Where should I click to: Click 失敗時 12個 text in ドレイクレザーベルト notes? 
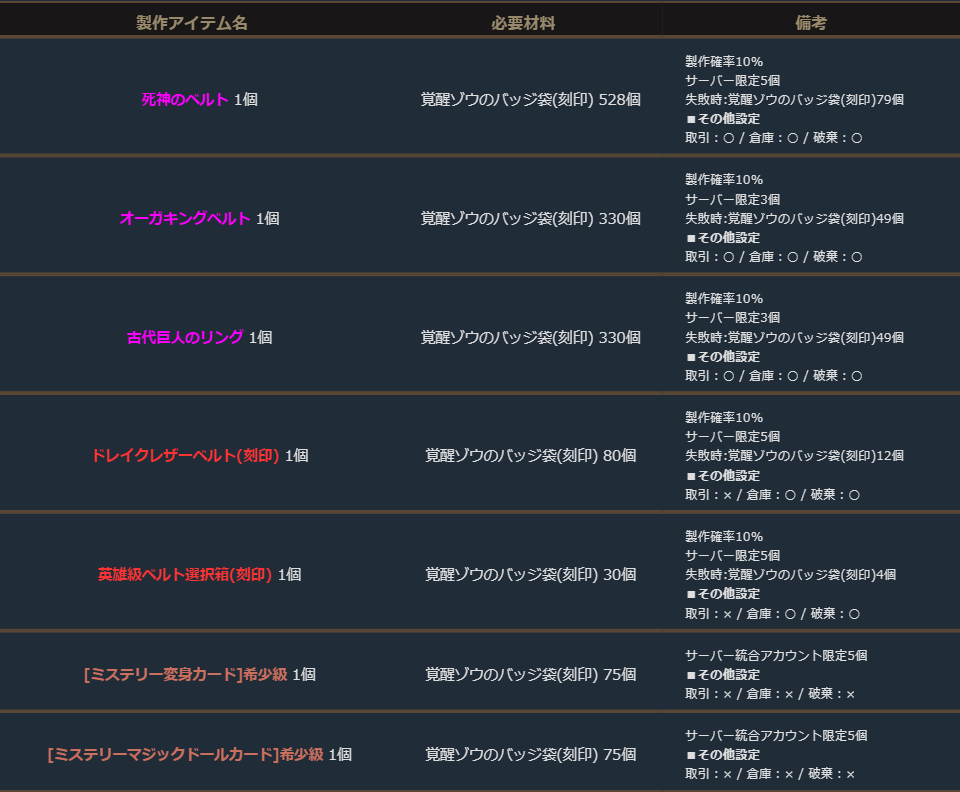pyautogui.click(x=794, y=456)
